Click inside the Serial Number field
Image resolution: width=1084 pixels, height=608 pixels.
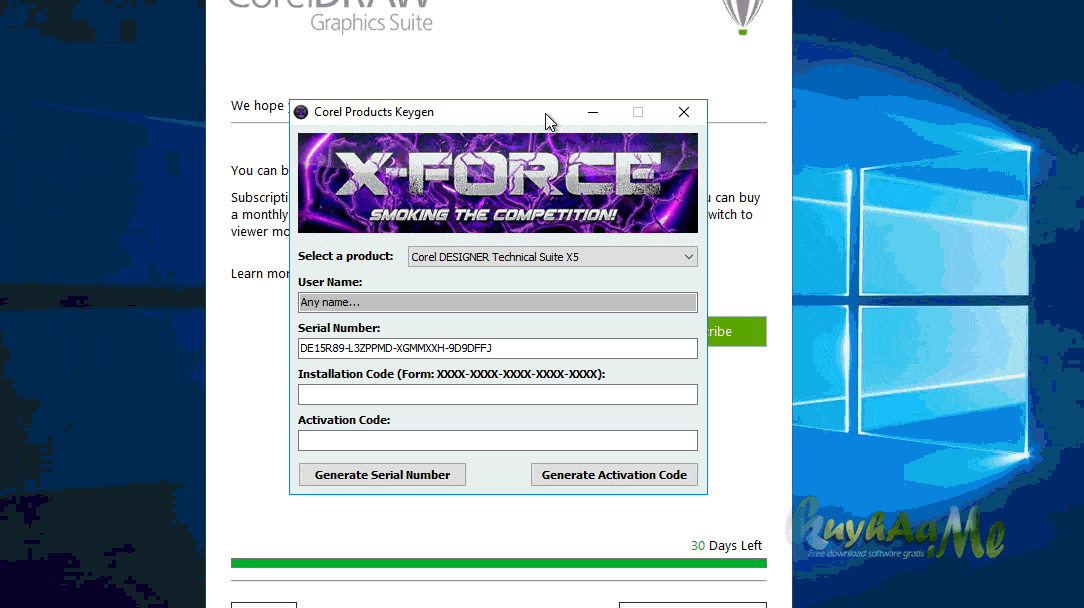[497, 348]
